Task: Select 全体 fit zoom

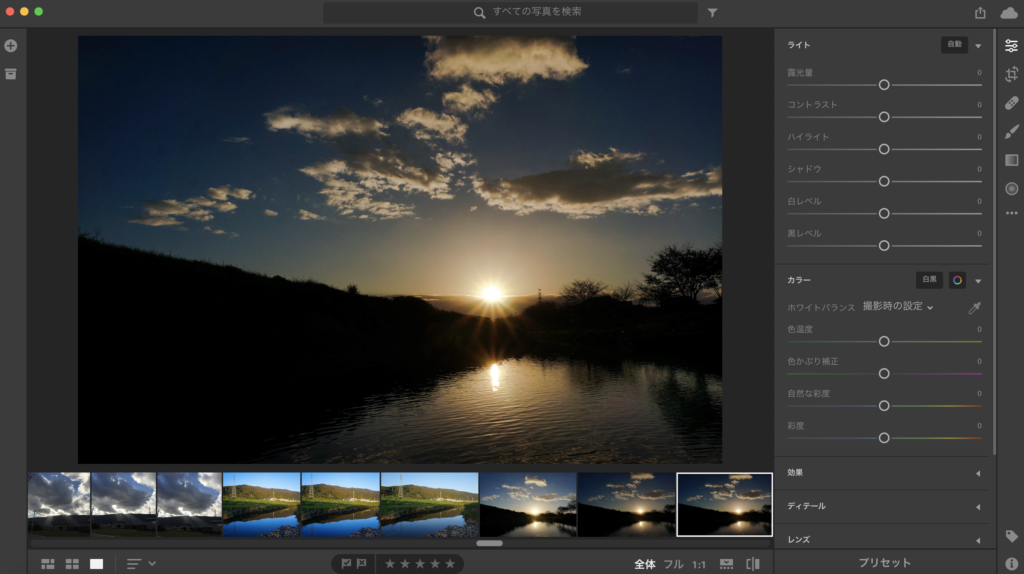Action: click(x=645, y=564)
